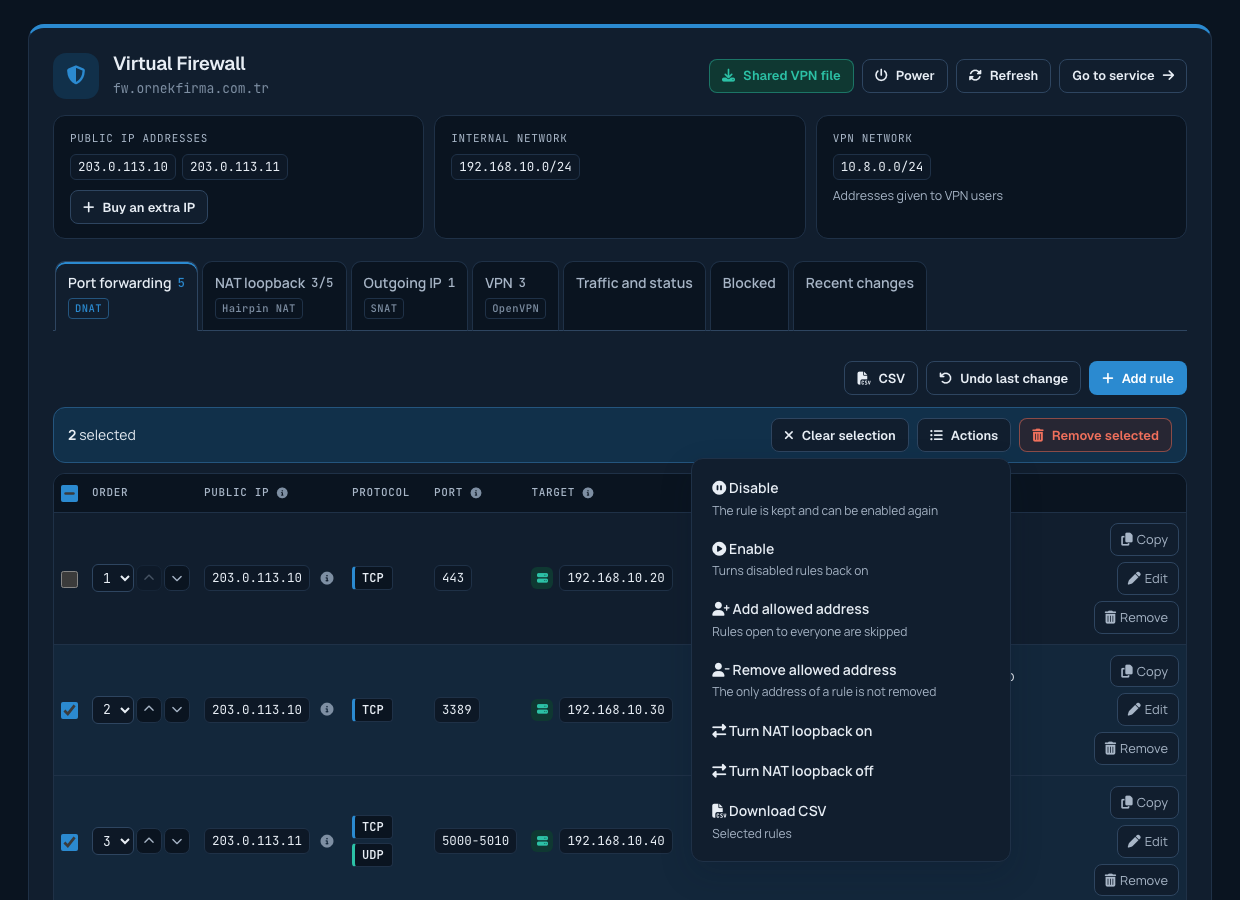The width and height of the screenshot is (1240, 900).
Task: Switch to the NAT loopback tab
Action: click(274, 295)
